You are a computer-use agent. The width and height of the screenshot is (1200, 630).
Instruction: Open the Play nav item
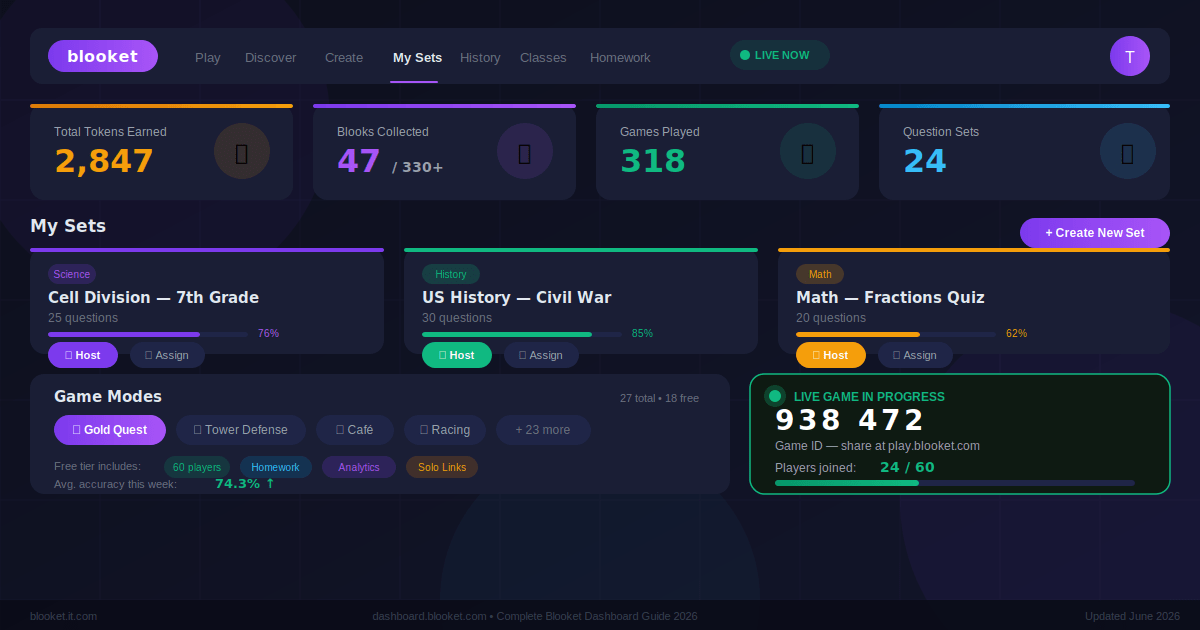click(x=208, y=58)
